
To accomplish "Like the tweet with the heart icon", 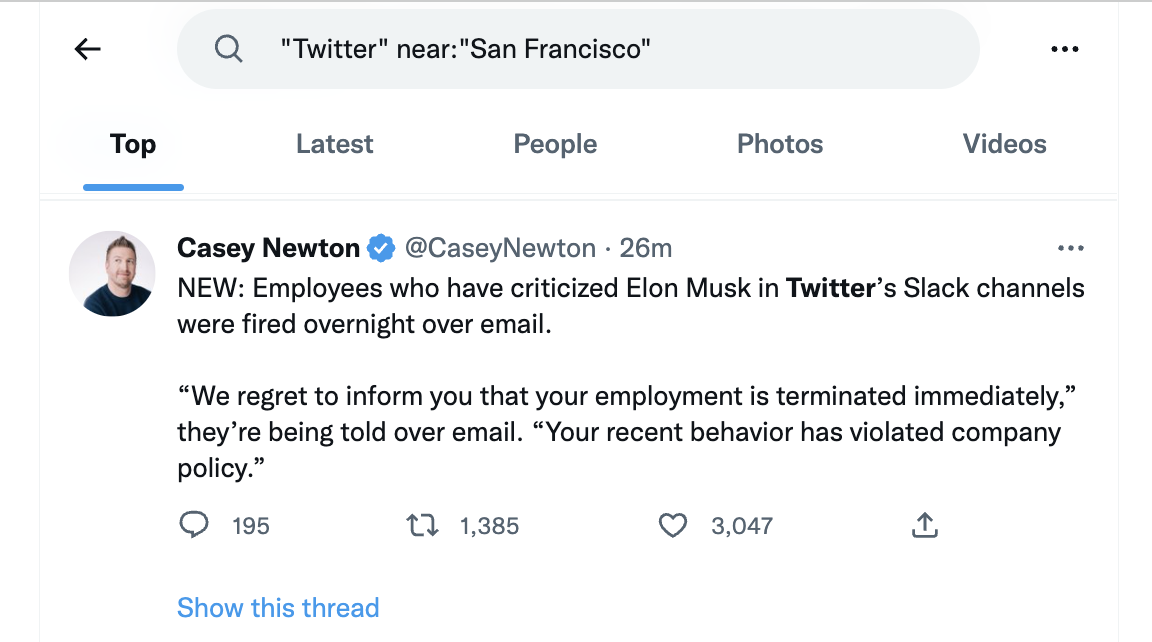I will 673,525.
